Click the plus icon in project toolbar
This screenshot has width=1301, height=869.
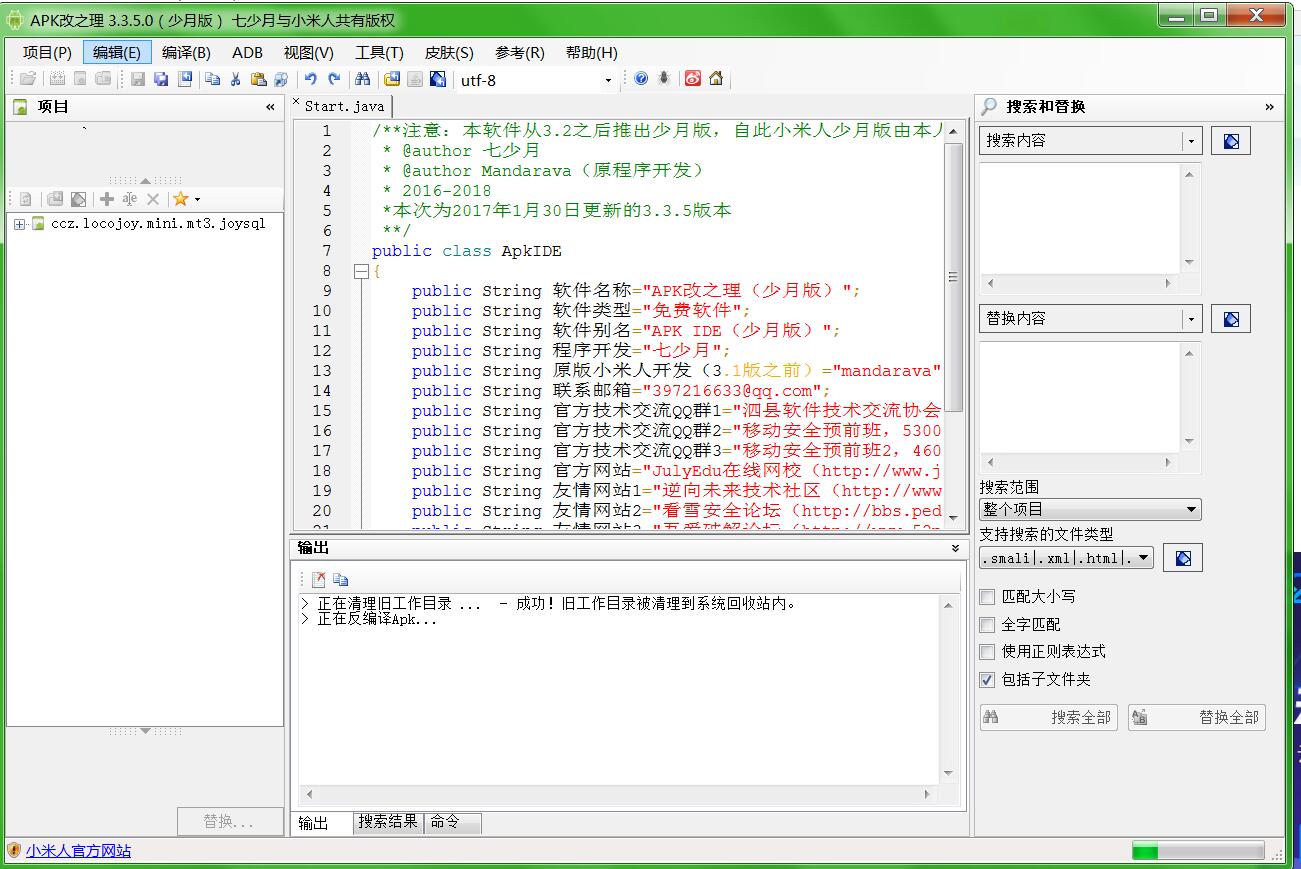click(107, 199)
